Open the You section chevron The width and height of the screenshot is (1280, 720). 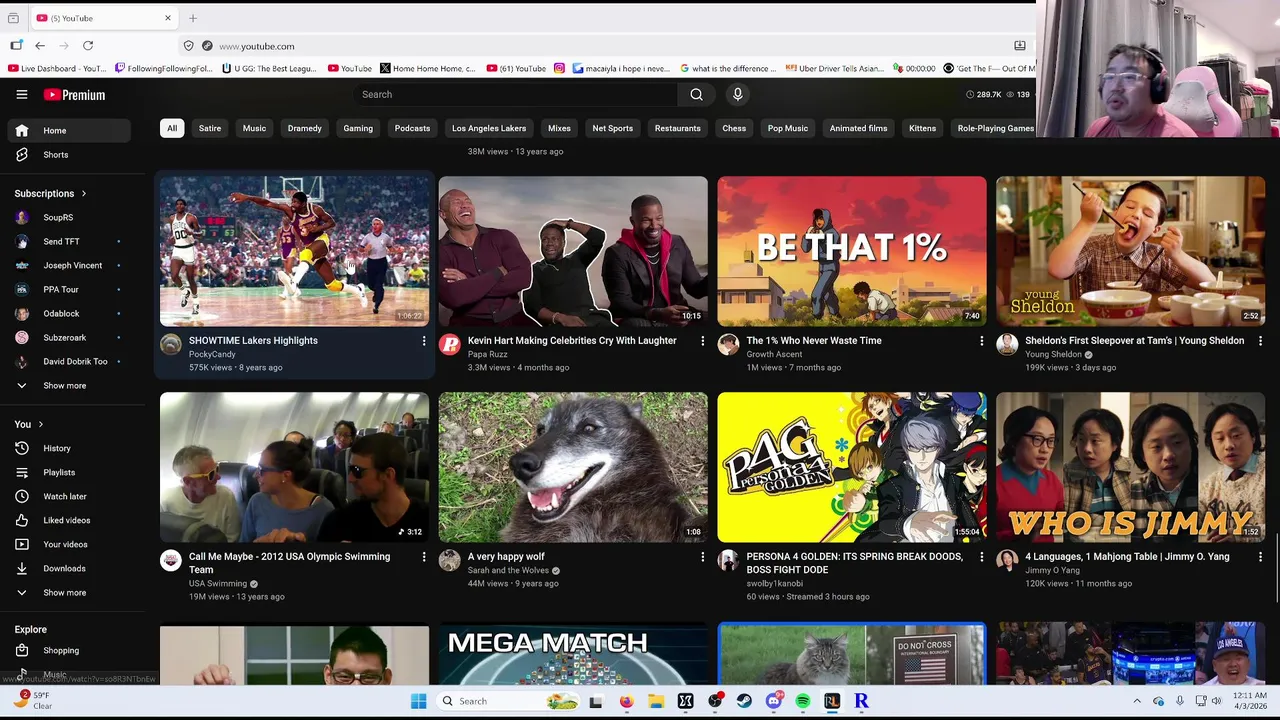click(x=40, y=425)
